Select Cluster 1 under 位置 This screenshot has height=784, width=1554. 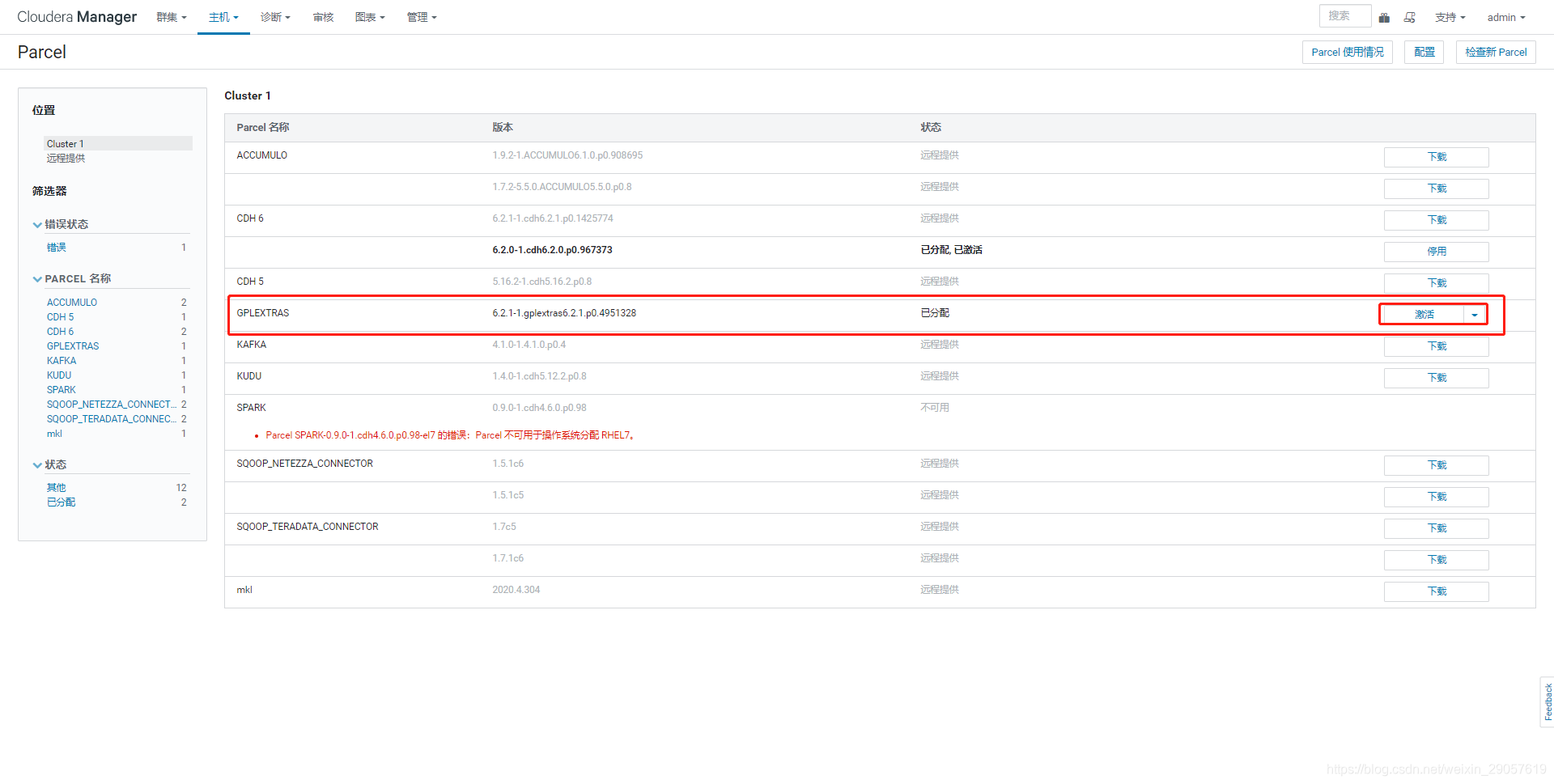click(118, 143)
